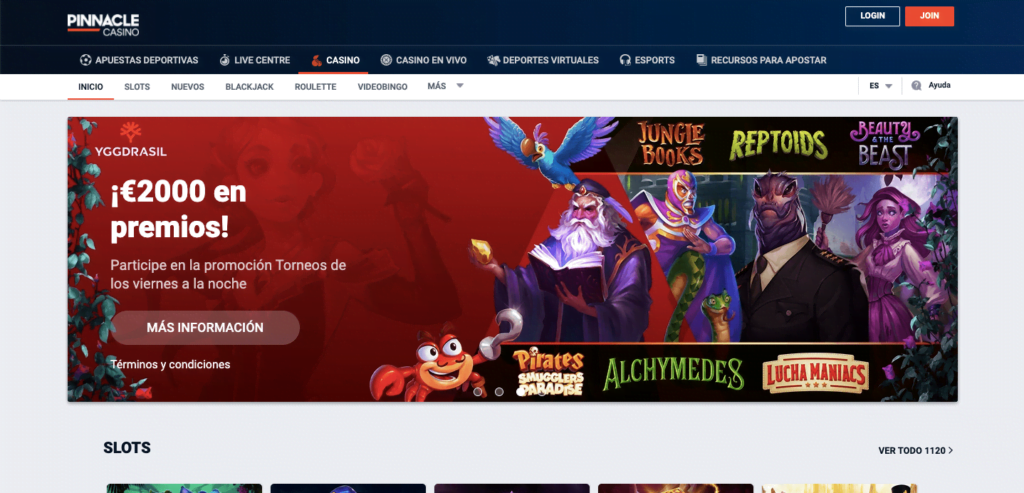Viewport: 1024px width, 493px height.
Task: Select the last banner carousel dot
Action: click(541, 392)
